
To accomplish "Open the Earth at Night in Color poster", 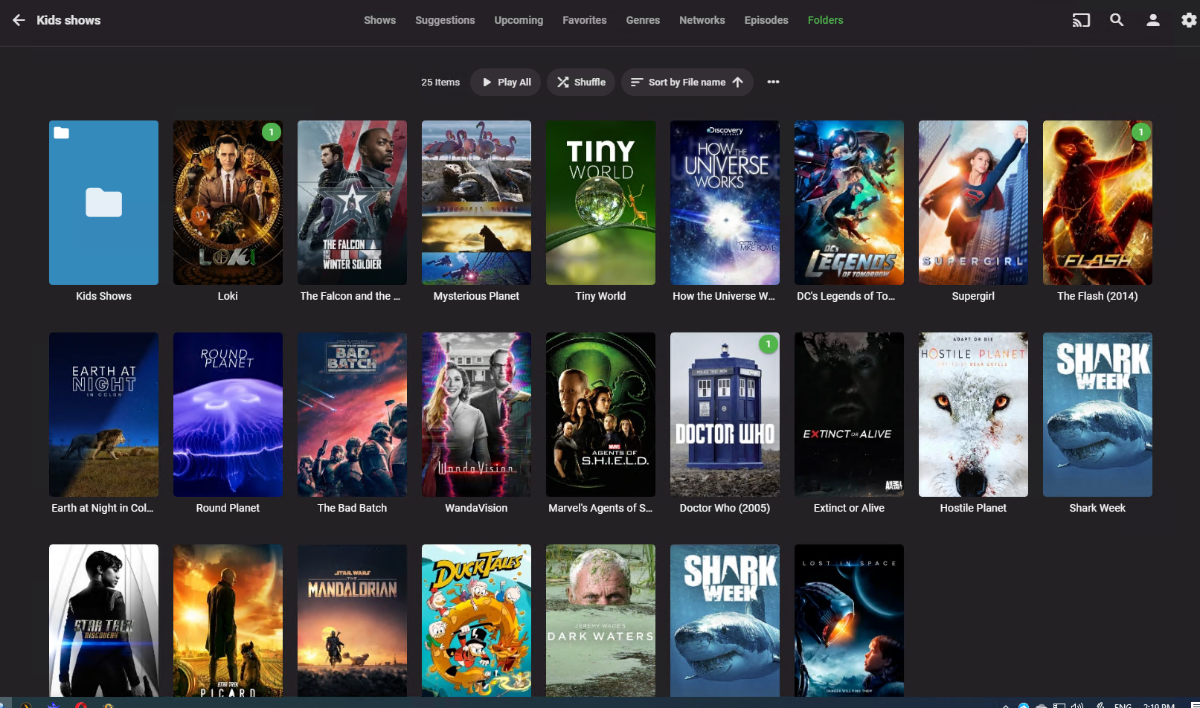I will (104, 415).
